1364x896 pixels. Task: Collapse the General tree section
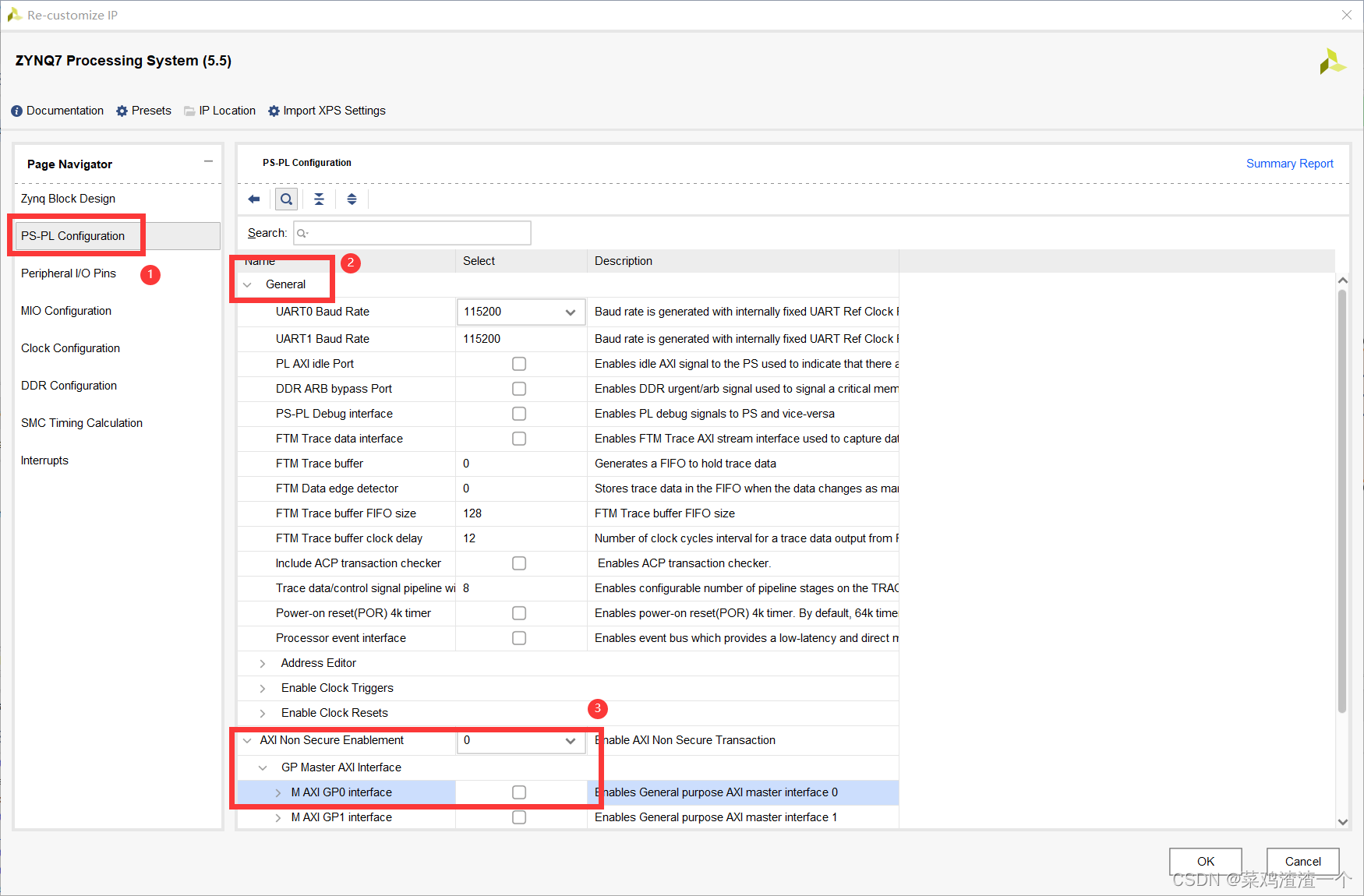click(x=247, y=285)
